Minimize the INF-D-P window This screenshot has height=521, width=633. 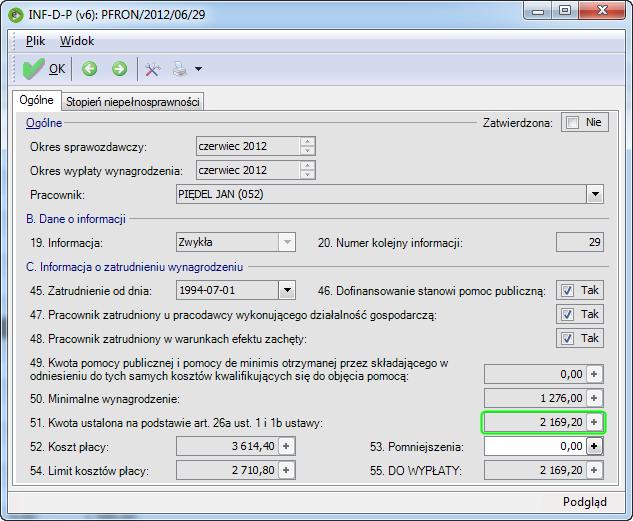pyautogui.click(x=538, y=11)
